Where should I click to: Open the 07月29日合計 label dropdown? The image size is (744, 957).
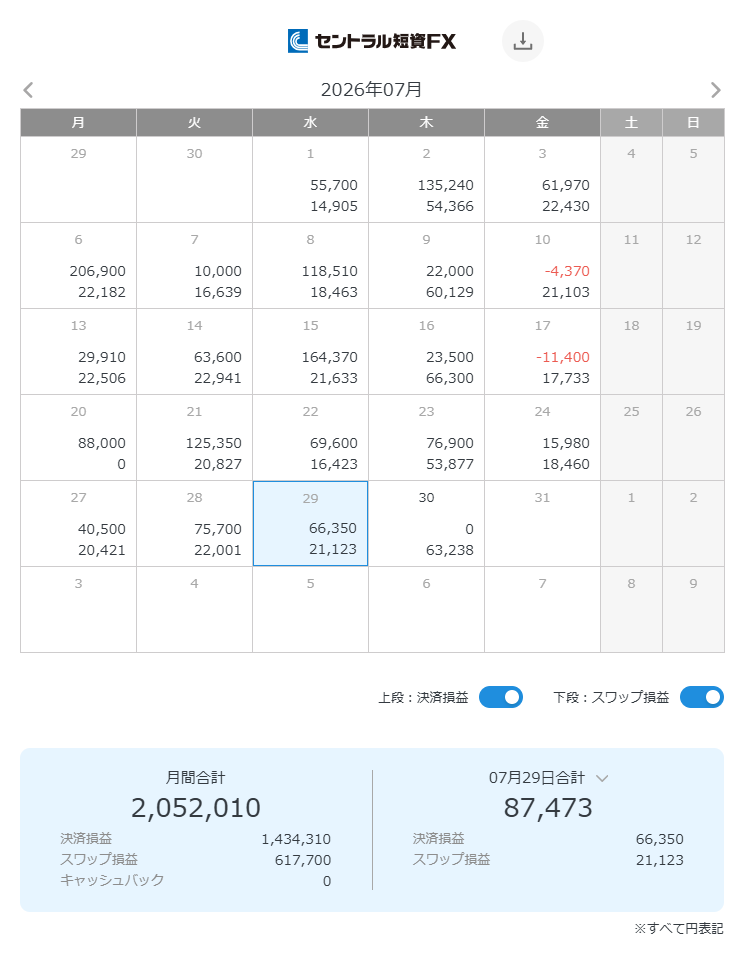[x=536, y=778]
